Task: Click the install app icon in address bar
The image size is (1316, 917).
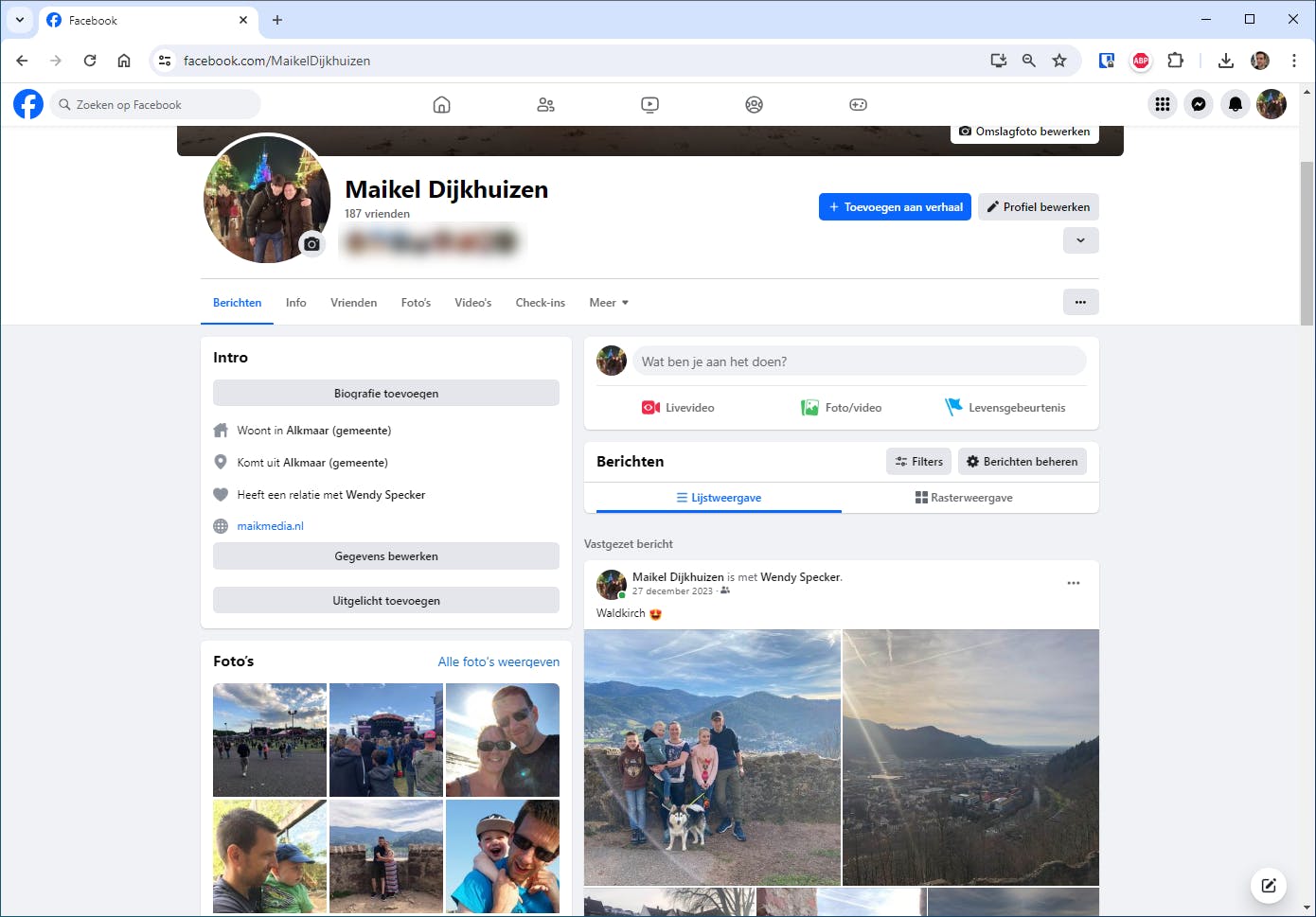Action: point(998,61)
